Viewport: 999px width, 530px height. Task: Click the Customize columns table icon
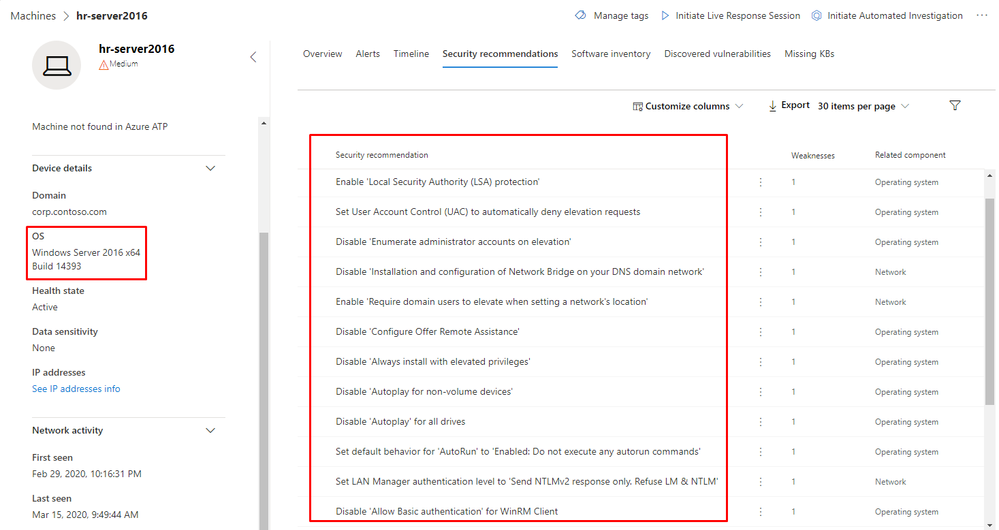(x=637, y=106)
